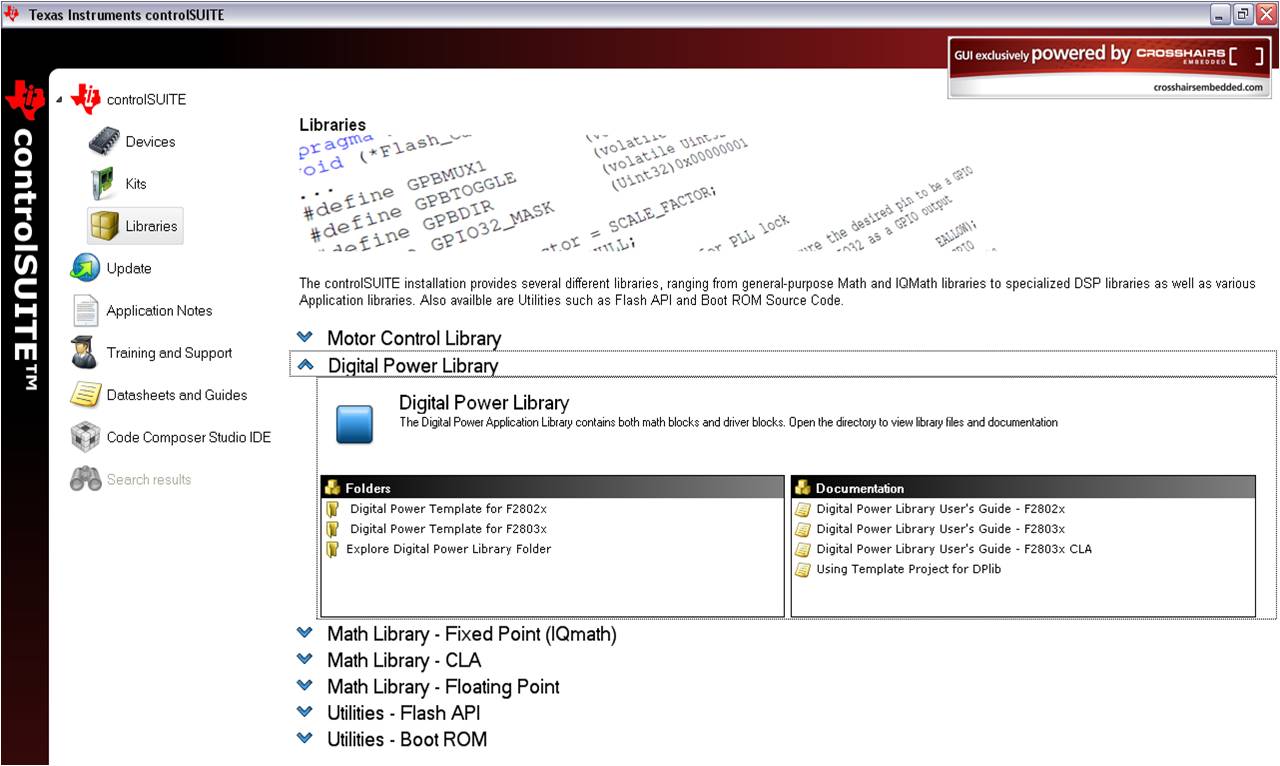
Task: Minimize the controlSUITE window
Action: pos(1220,14)
